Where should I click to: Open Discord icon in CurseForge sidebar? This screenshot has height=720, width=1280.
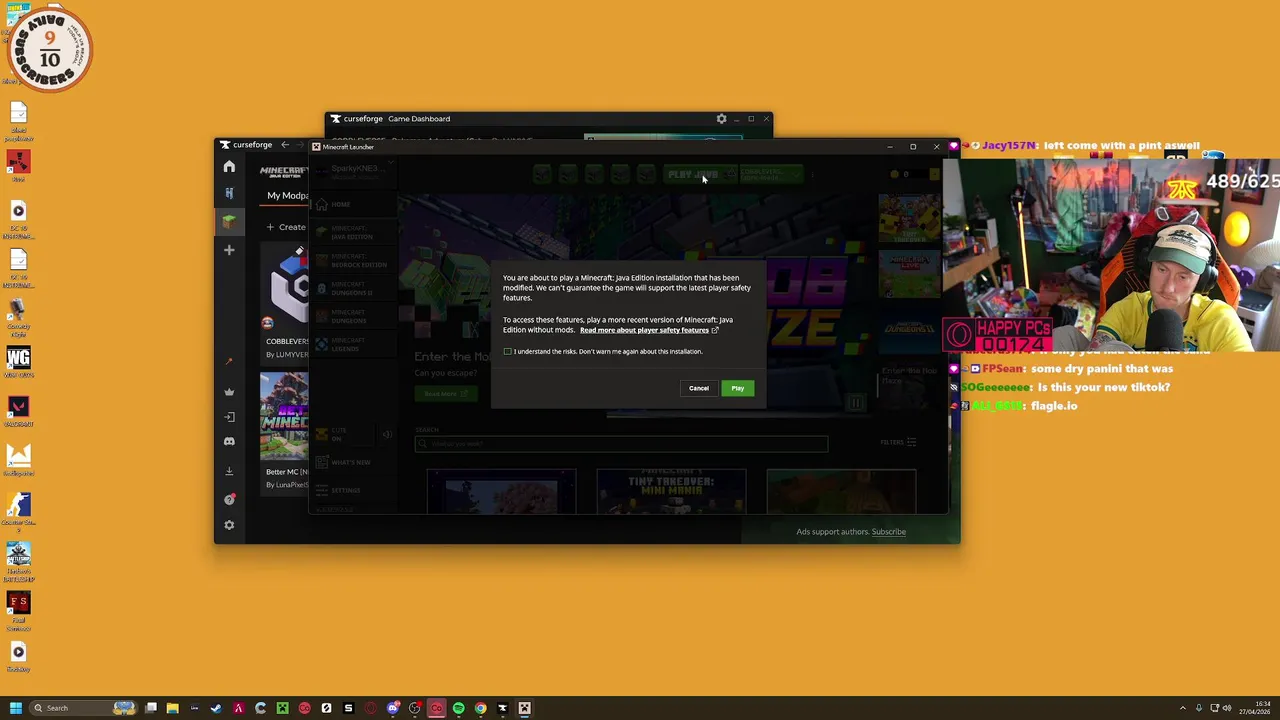tap(229, 441)
